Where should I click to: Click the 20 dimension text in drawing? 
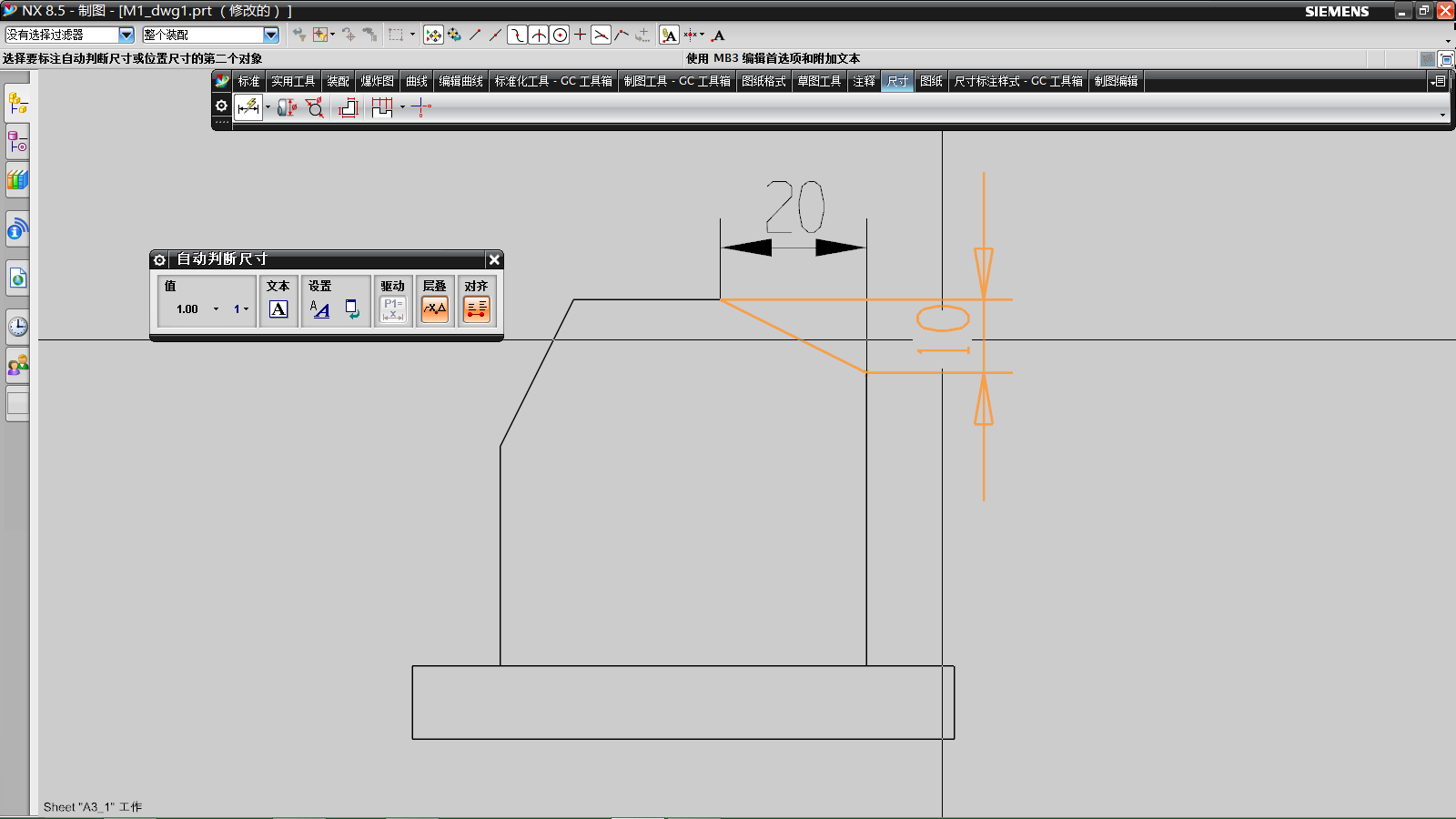(794, 207)
